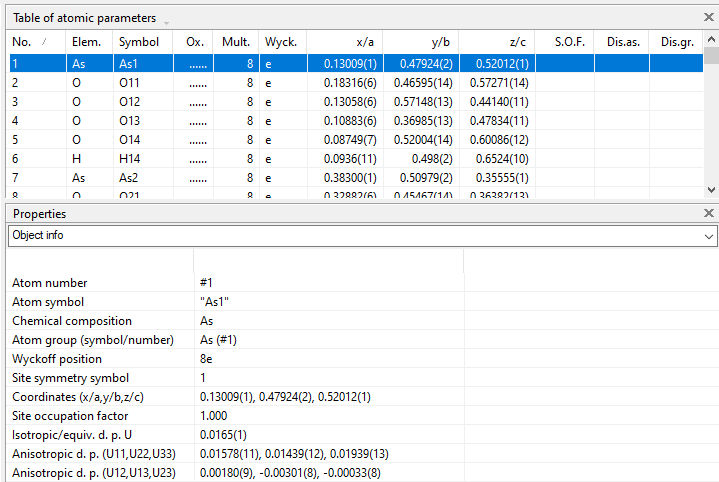Close the Properties panel
Screen dimensions: 719x482
click(x=708, y=213)
